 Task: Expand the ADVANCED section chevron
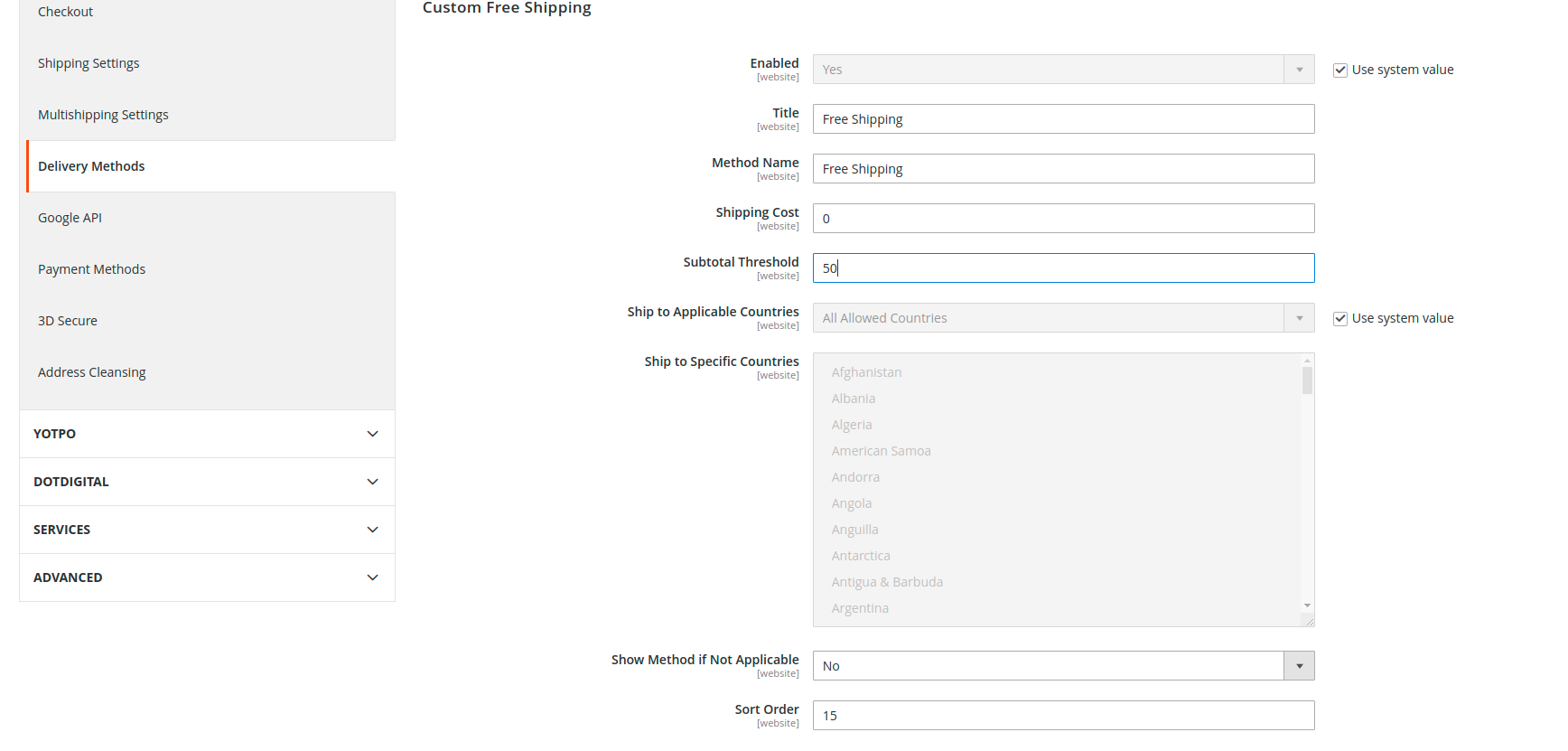(x=372, y=577)
